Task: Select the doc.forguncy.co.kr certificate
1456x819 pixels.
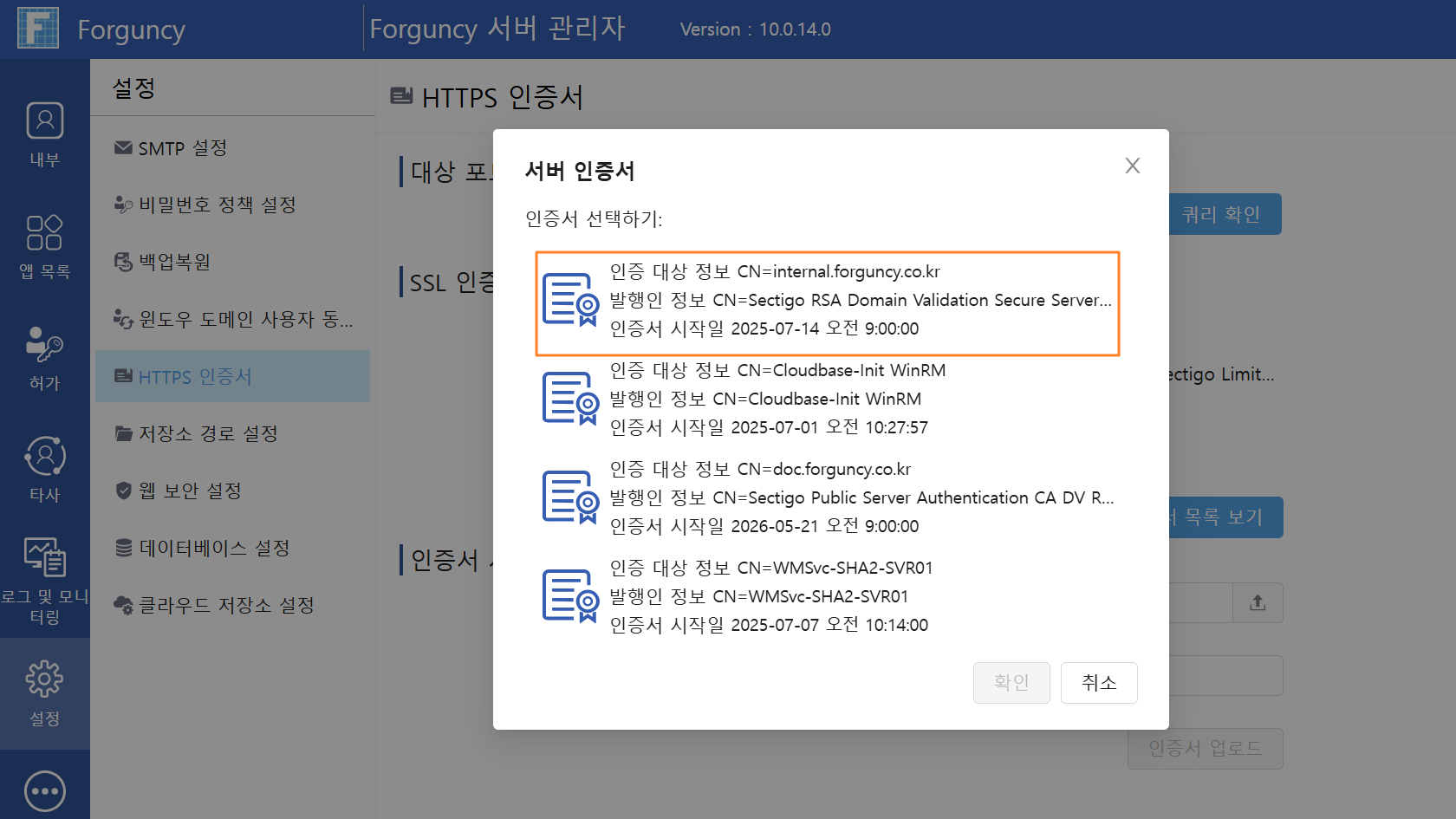Action: [x=828, y=497]
